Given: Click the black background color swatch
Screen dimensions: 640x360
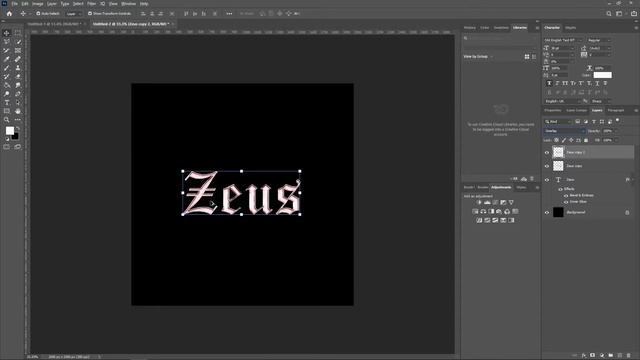Looking at the screenshot, I should (x=16, y=136).
